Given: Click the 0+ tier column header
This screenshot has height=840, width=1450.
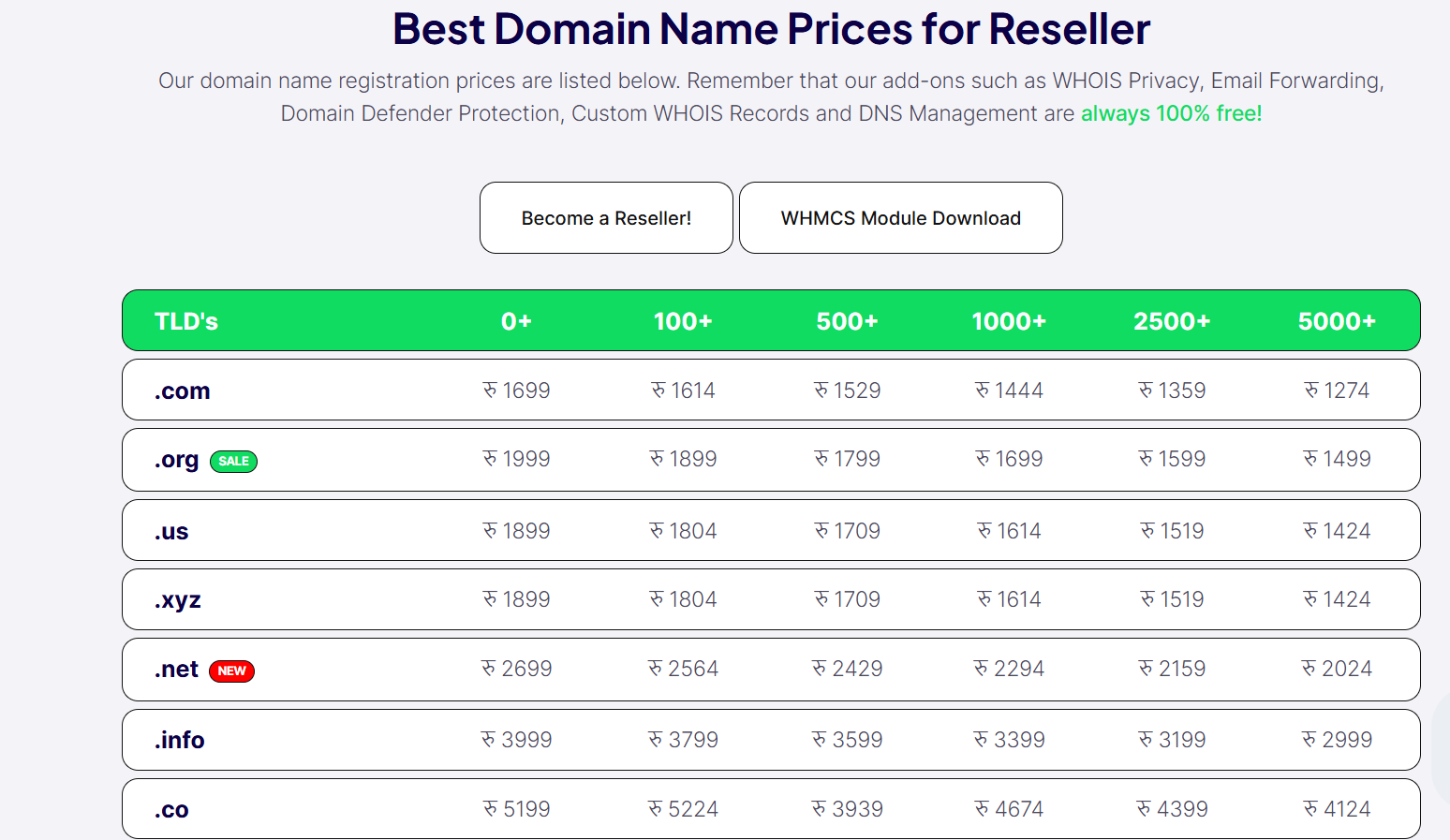Looking at the screenshot, I should click(516, 321).
